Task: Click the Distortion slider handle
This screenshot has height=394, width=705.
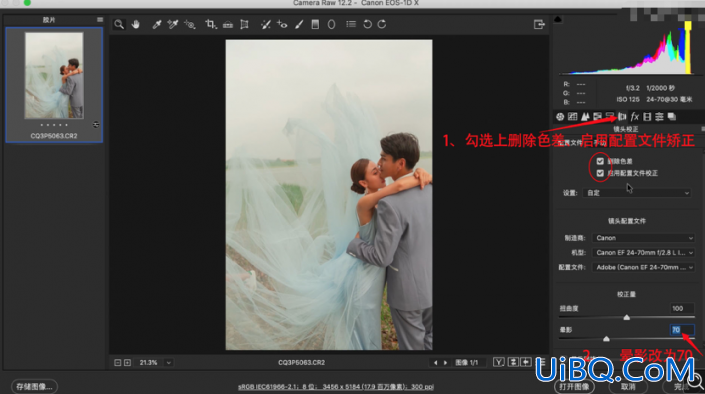Action: click(627, 318)
